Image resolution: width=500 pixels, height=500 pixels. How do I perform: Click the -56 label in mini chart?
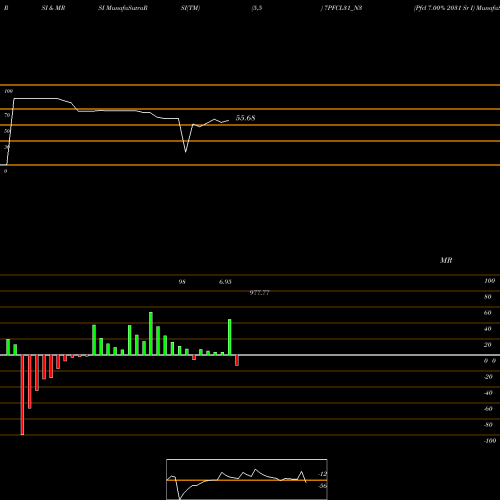(322, 486)
